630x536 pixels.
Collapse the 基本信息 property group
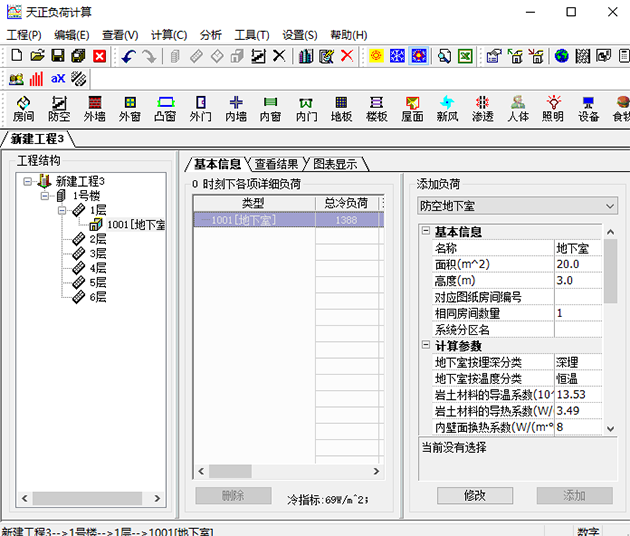(425, 232)
